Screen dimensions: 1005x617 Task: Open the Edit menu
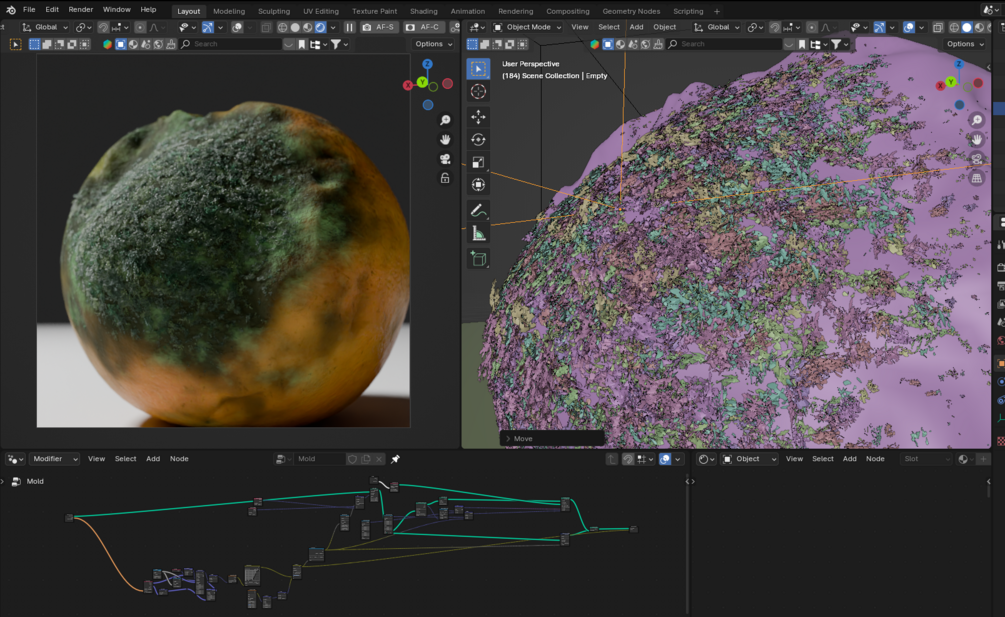tap(52, 10)
